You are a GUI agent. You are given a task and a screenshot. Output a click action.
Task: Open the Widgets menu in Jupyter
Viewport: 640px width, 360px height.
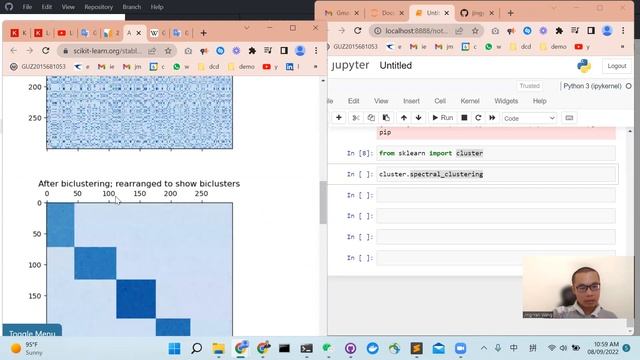coord(506,101)
